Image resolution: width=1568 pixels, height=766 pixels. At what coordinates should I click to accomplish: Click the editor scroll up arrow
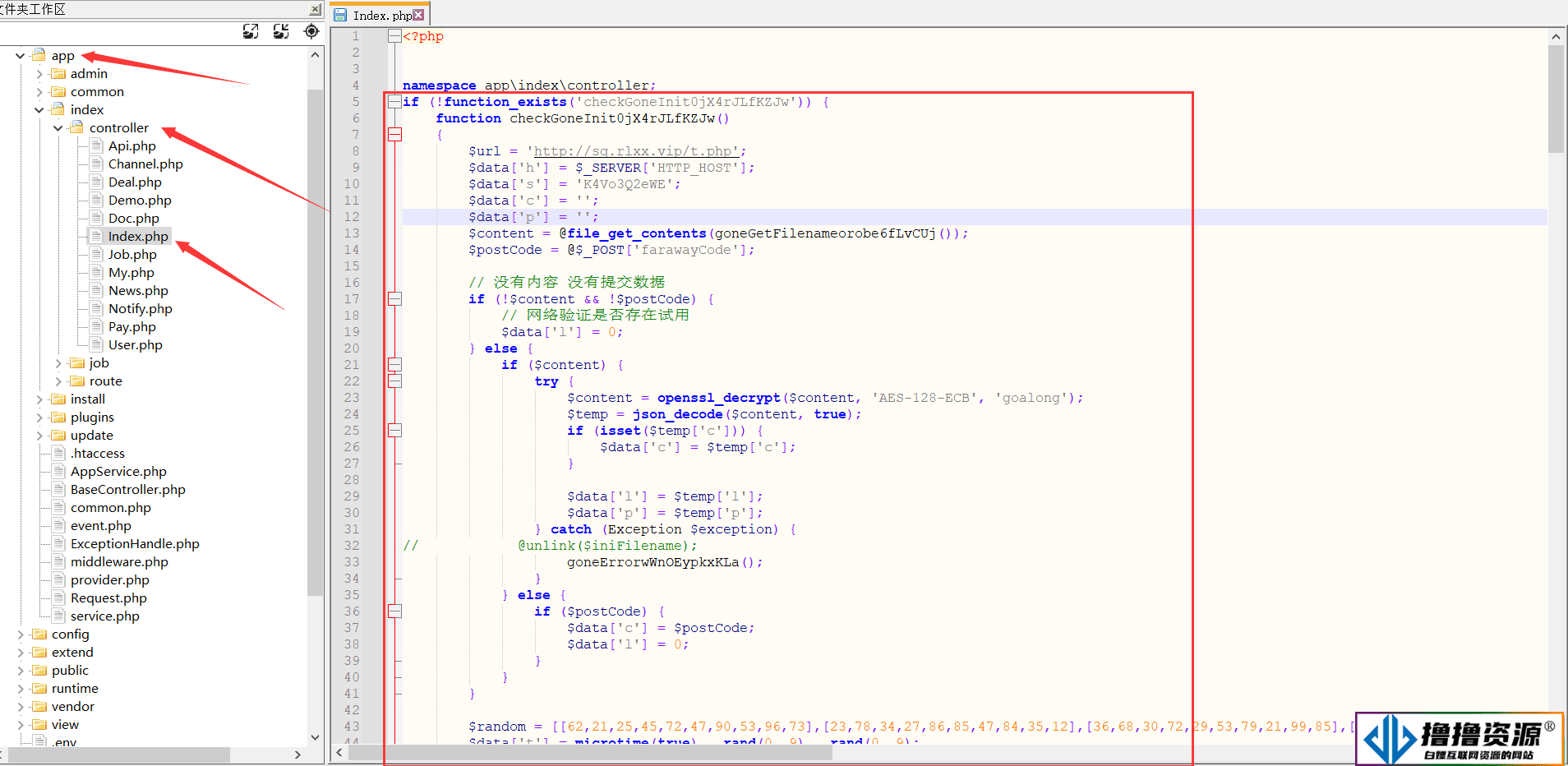(x=1556, y=36)
